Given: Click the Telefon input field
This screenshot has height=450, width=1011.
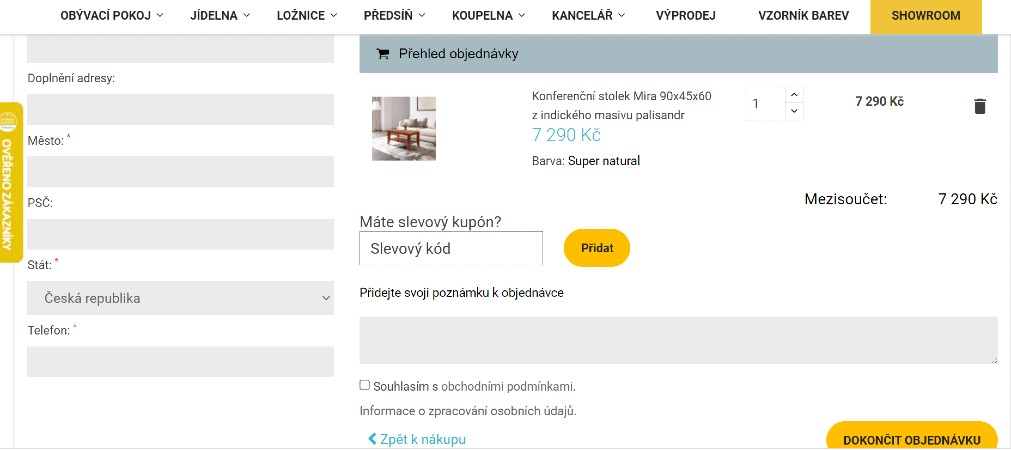Looking at the screenshot, I should click(x=180, y=361).
